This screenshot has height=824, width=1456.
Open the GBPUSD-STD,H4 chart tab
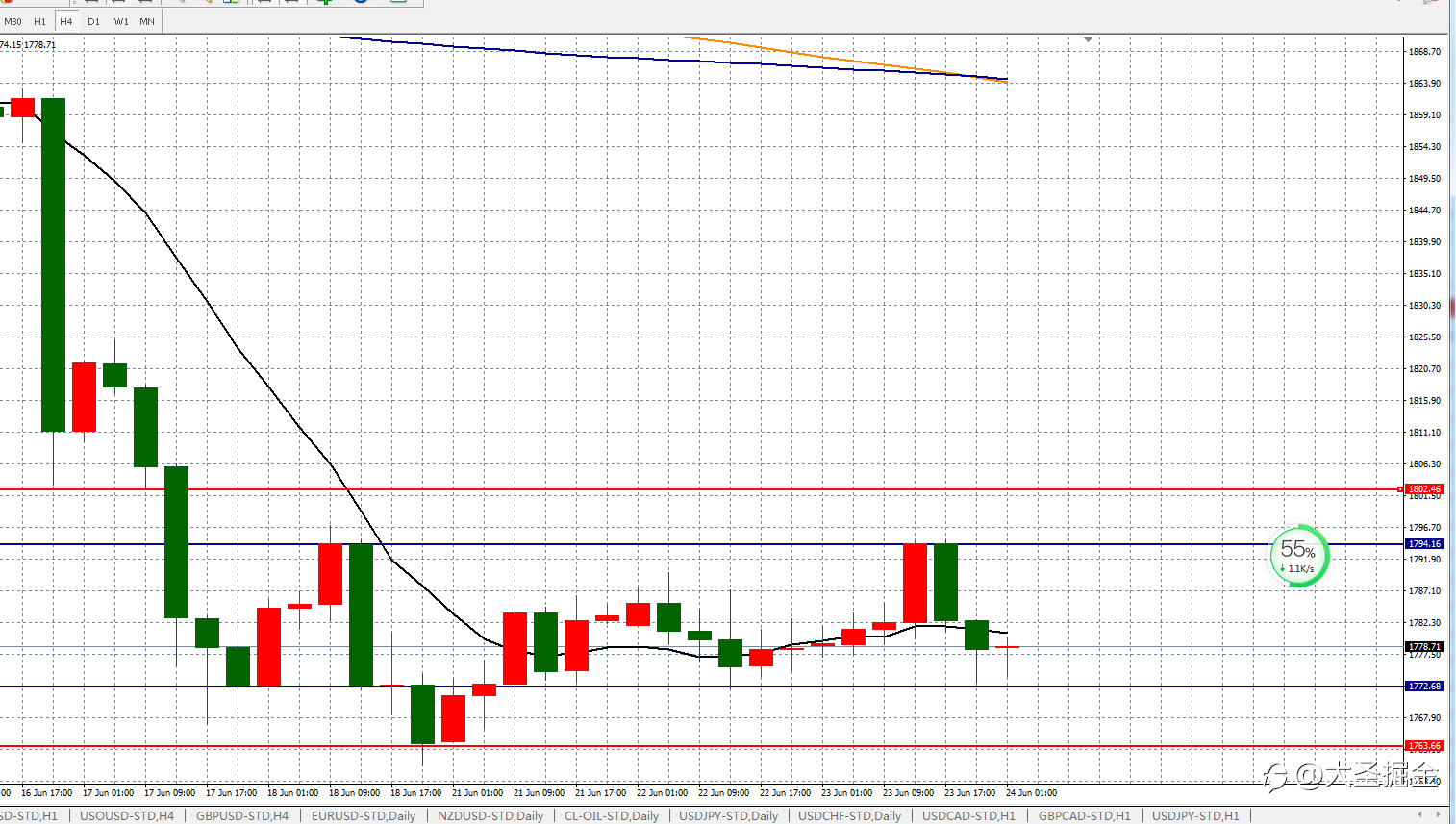click(242, 815)
